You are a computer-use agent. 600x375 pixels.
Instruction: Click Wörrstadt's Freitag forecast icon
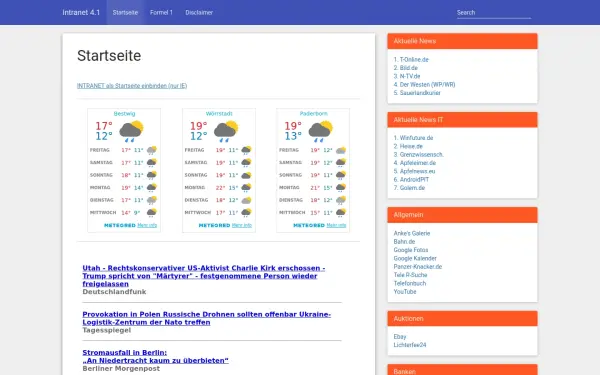246,150
